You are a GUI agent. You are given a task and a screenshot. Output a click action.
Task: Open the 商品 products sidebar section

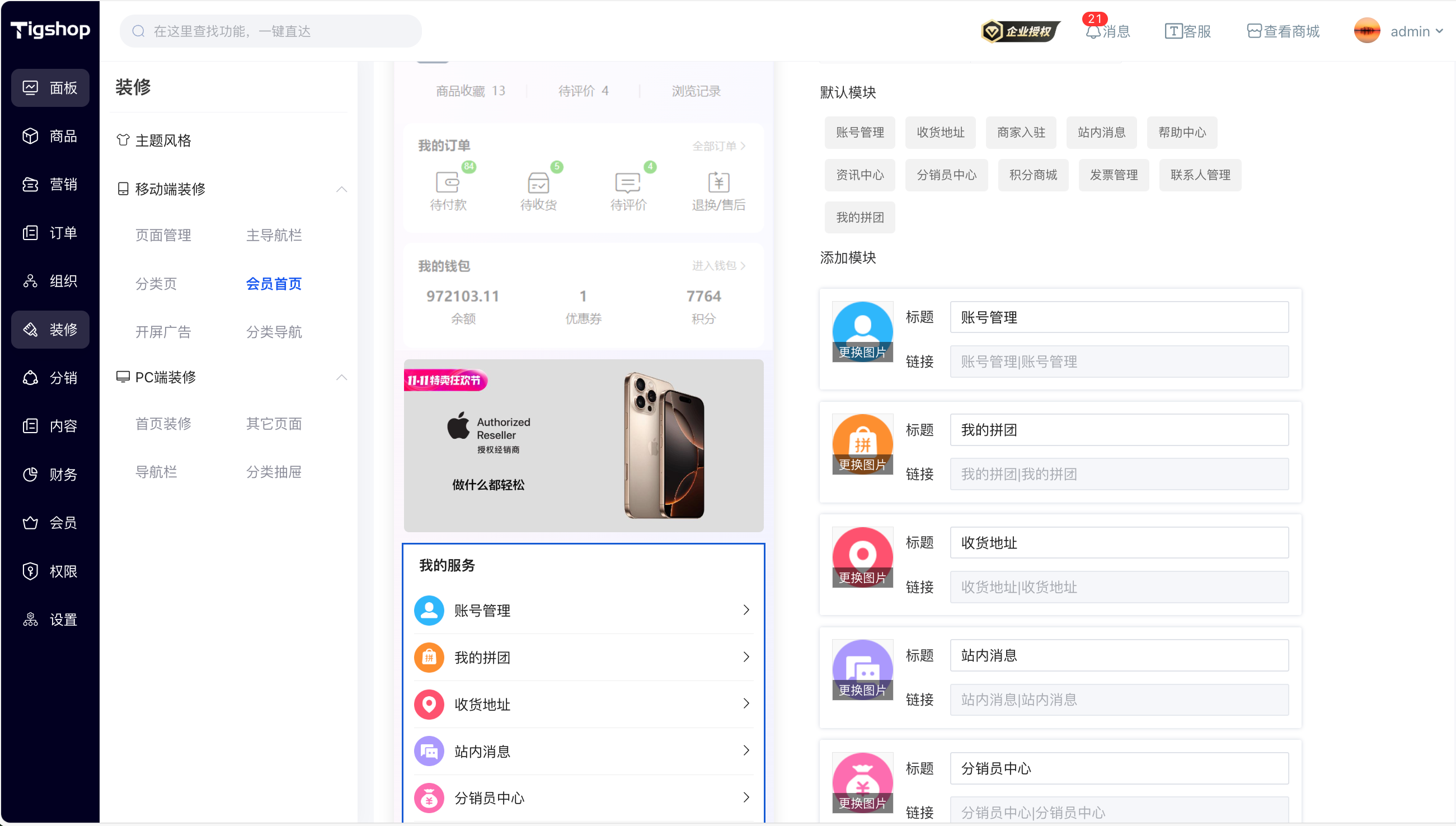coord(50,136)
